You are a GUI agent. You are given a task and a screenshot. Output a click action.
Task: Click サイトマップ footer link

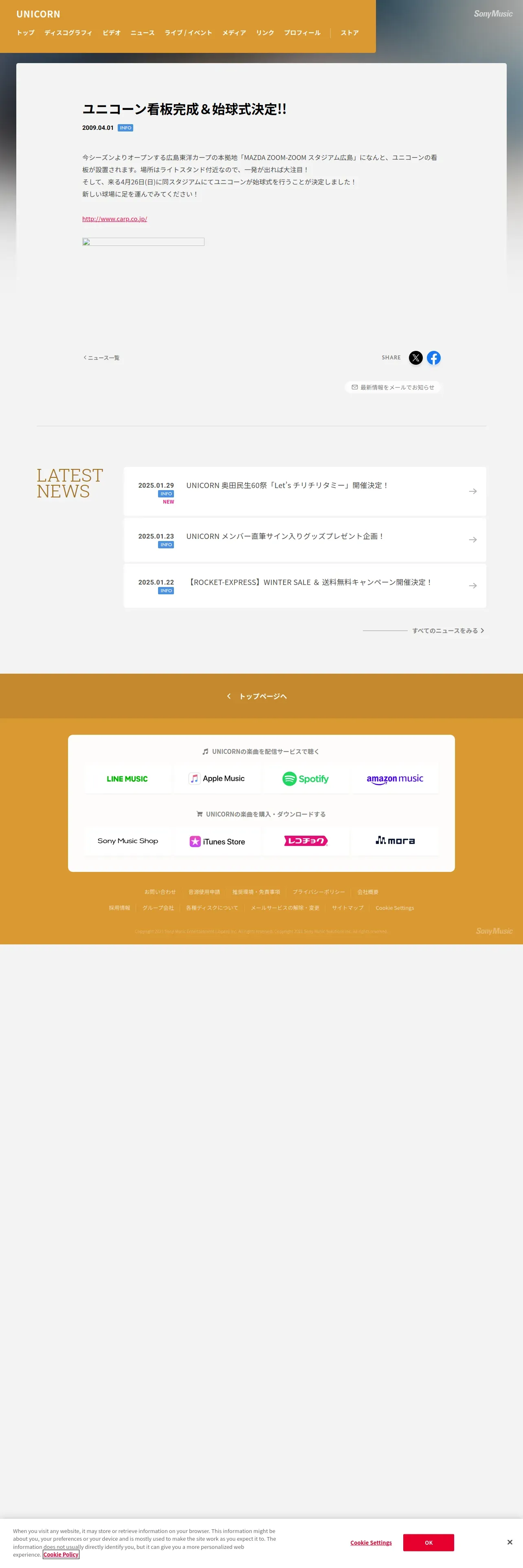click(x=348, y=908)
